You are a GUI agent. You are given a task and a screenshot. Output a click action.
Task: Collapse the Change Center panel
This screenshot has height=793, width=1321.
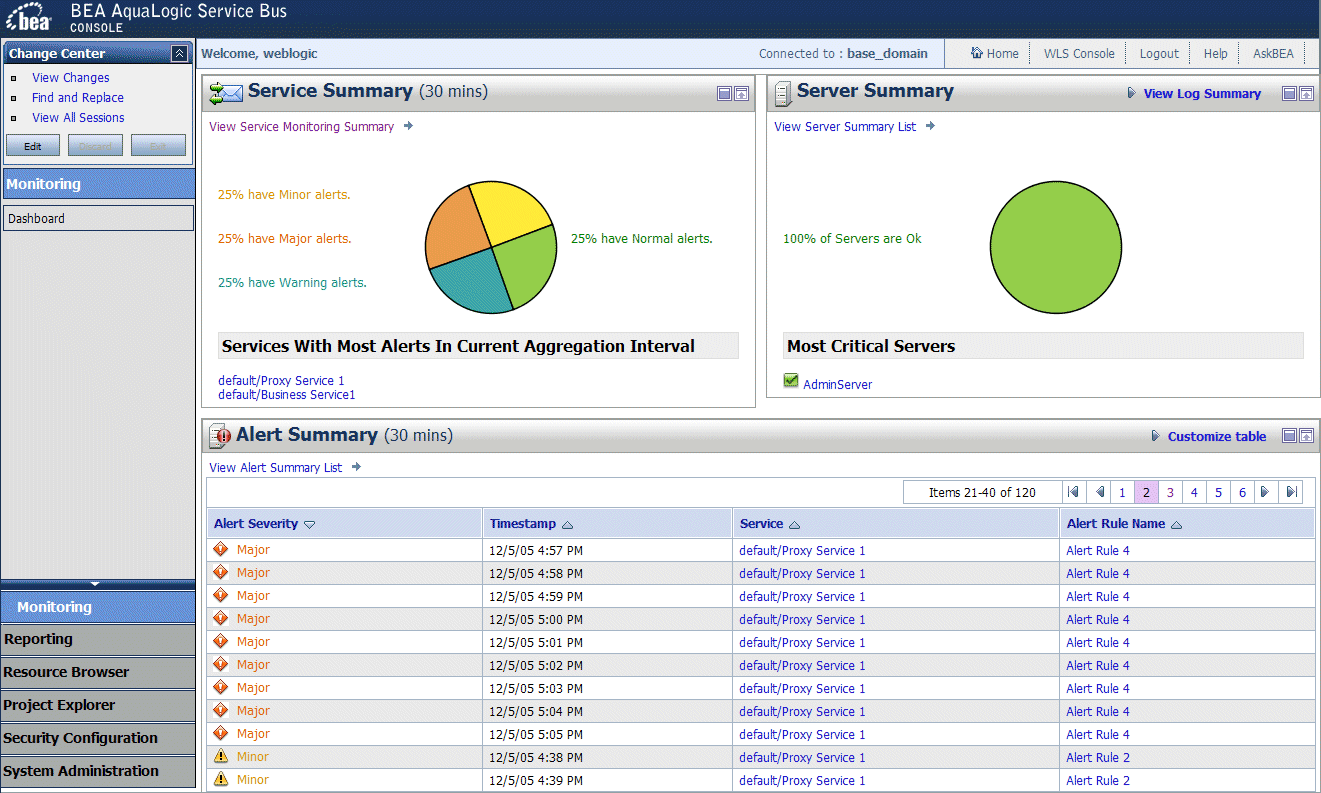point(179,54)
